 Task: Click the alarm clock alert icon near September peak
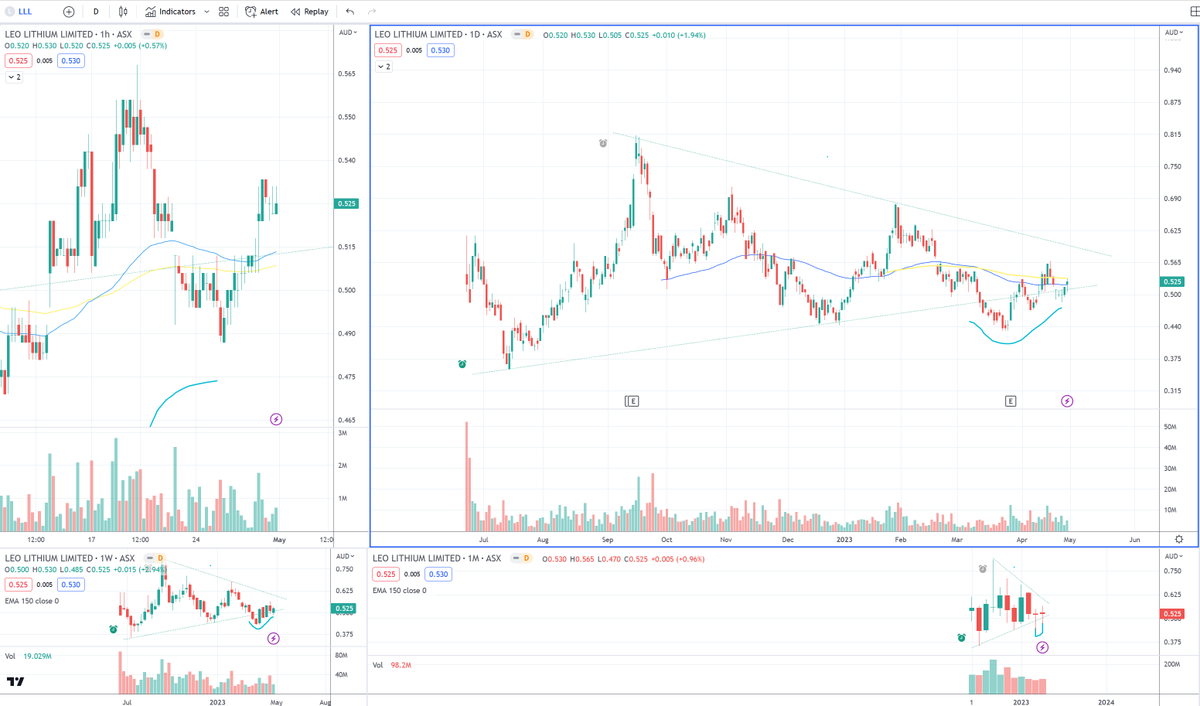(x=603, y=144)
